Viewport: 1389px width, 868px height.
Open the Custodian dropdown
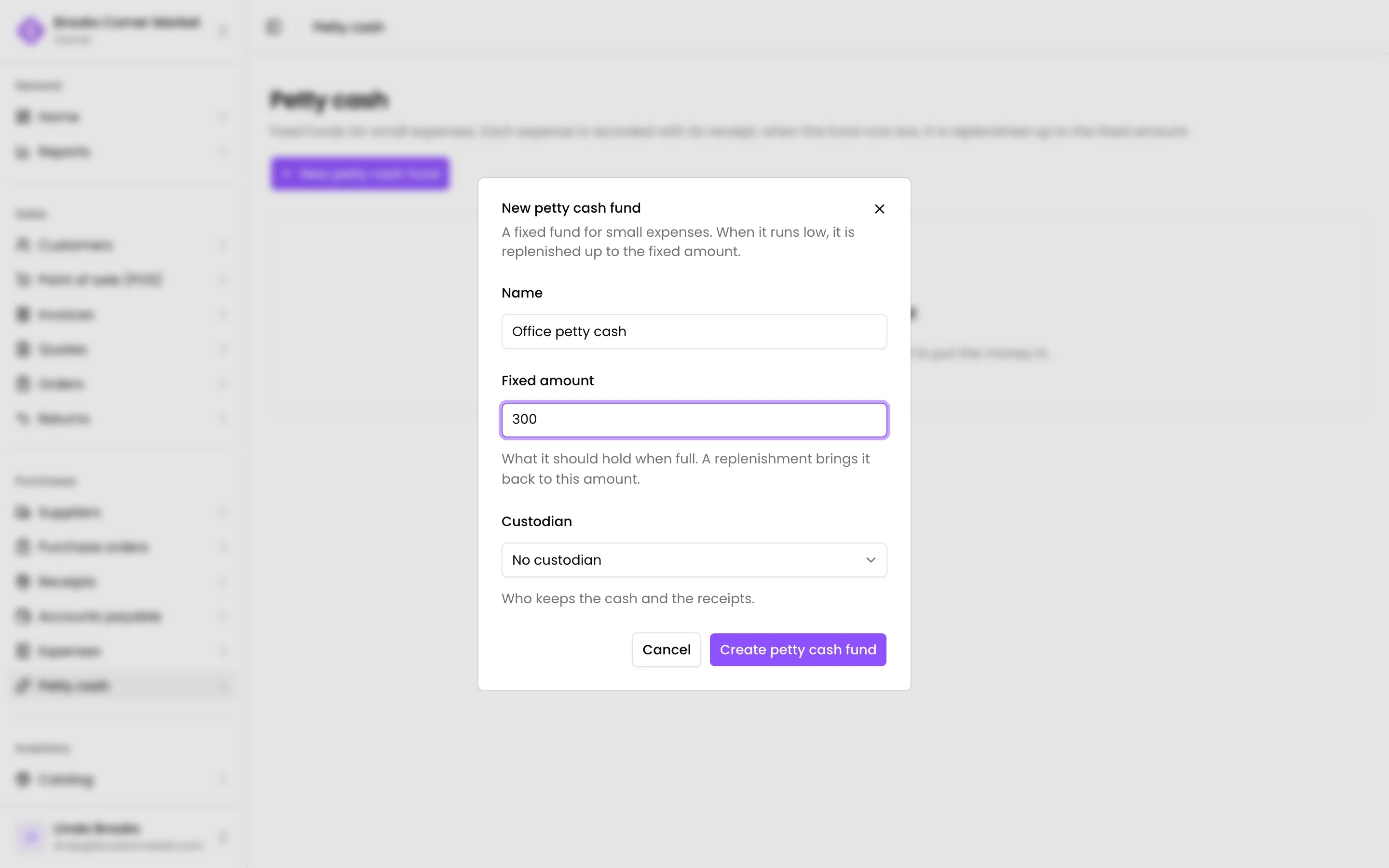click(x=694, y=560)
